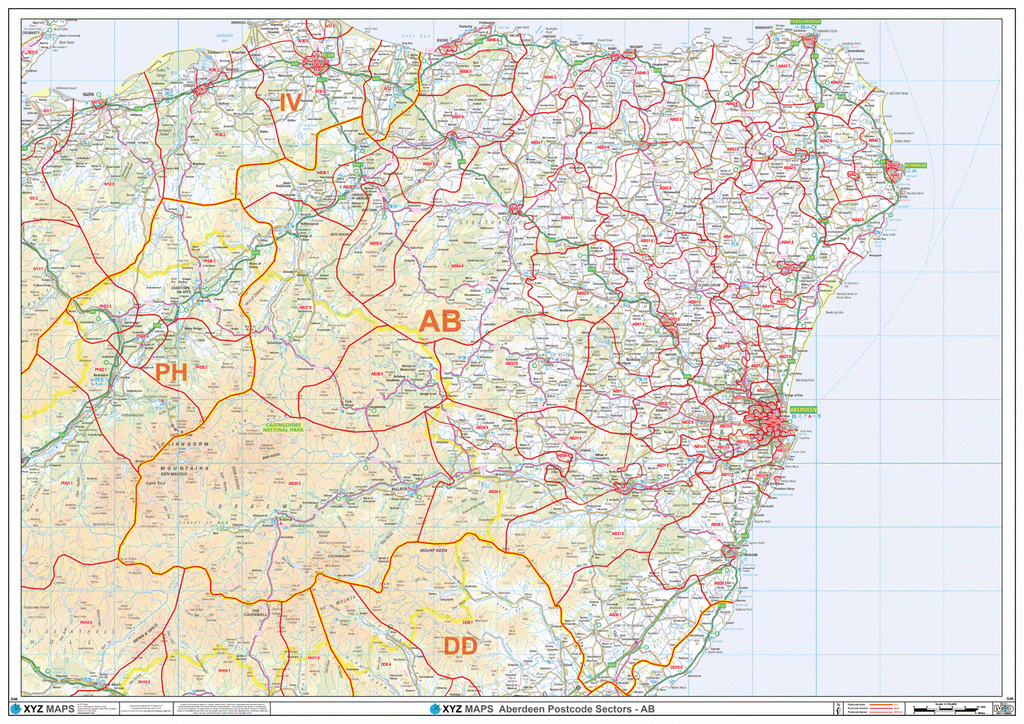The height and width of the screenshot is (724, 1024).
Task: Click the orange IV area code label
Action: coord(290,103)
